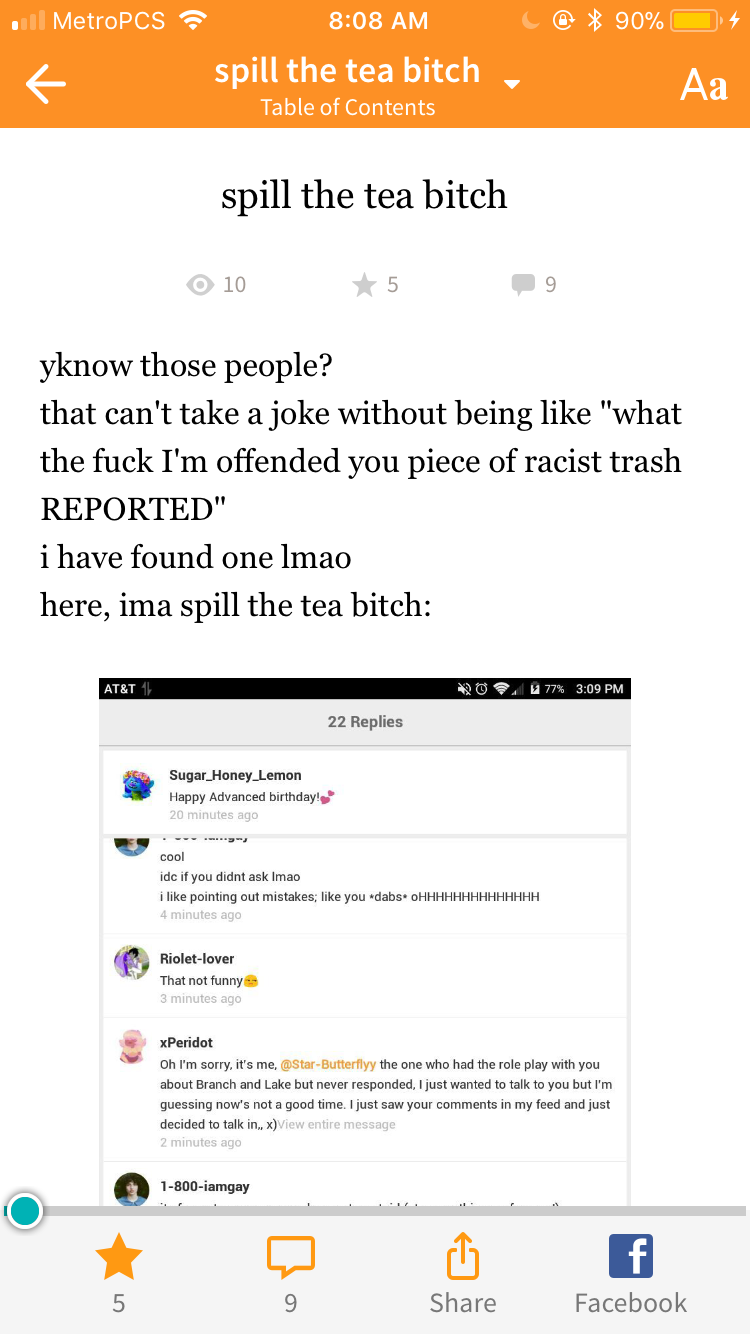The width and height of the screenshot is (750, 1334).
Task: Tap the teal reading progress slider handle
Action: [24, 1211]
